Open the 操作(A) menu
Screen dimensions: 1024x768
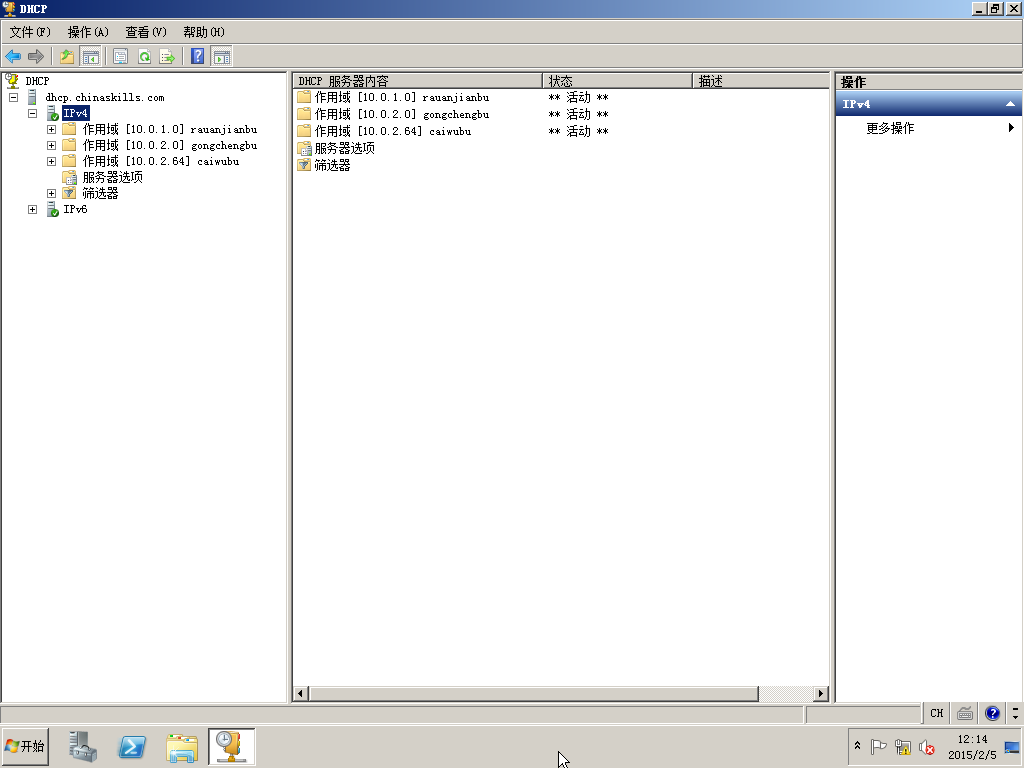coord(88,32)
